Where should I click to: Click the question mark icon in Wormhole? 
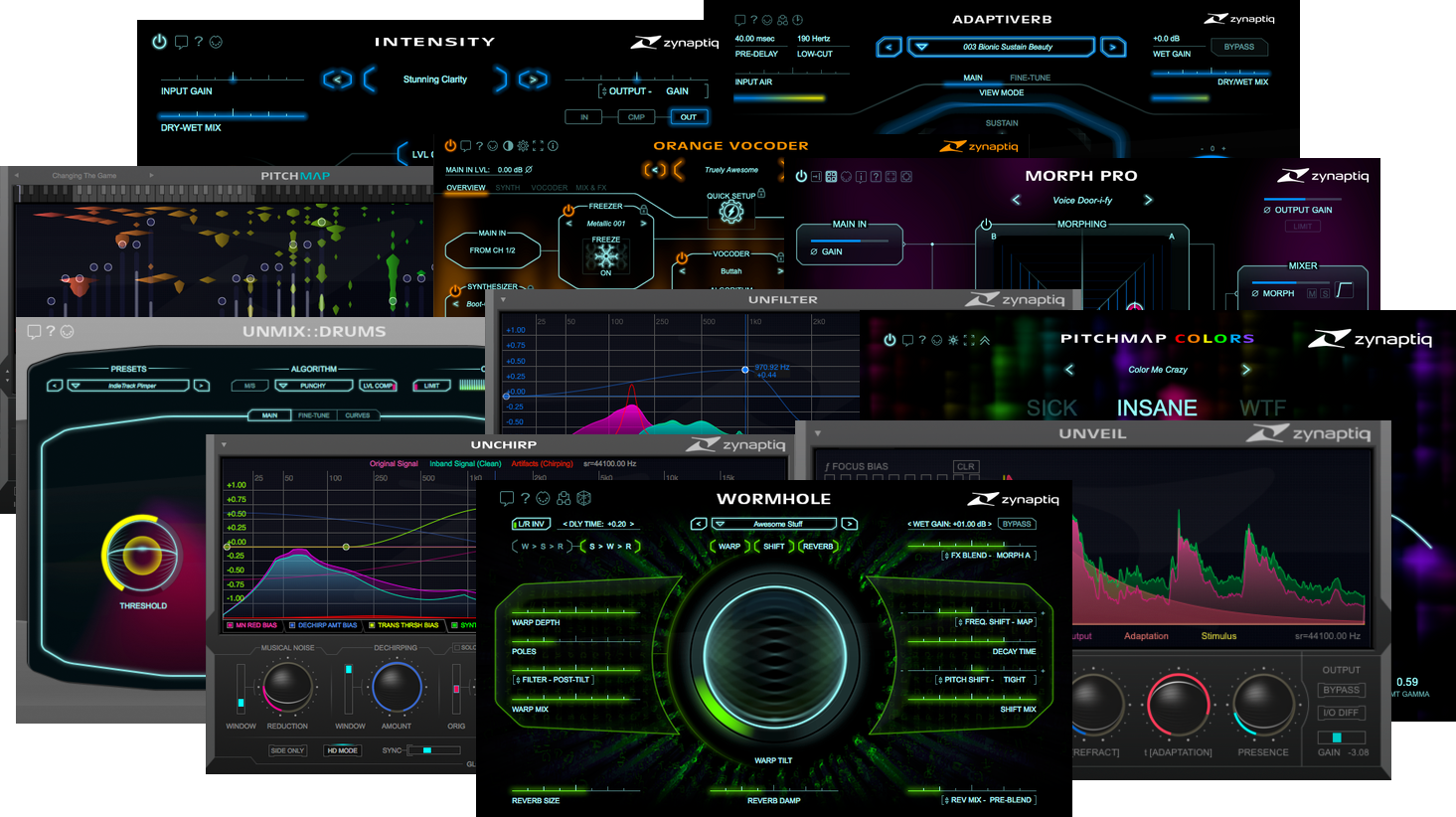point(525,498)
